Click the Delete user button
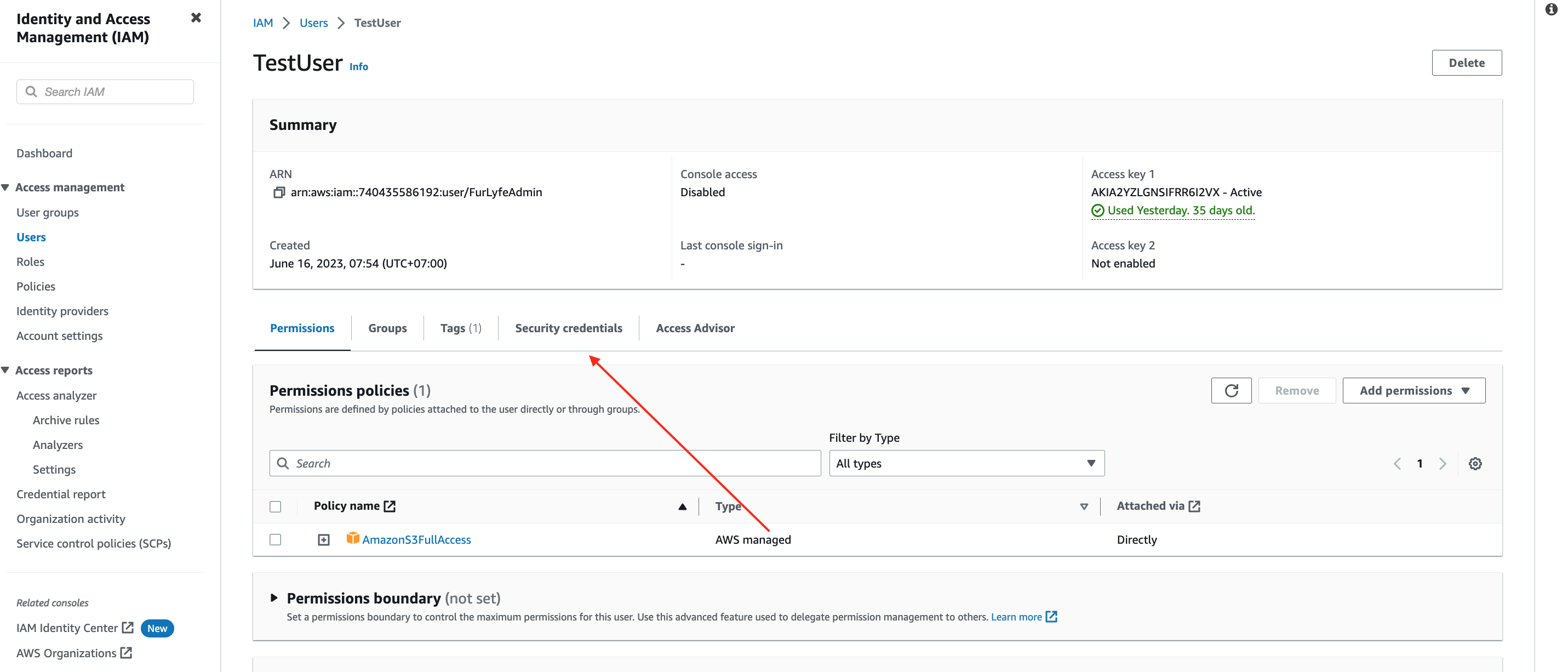The image size is (1568, 672). 1466,62
